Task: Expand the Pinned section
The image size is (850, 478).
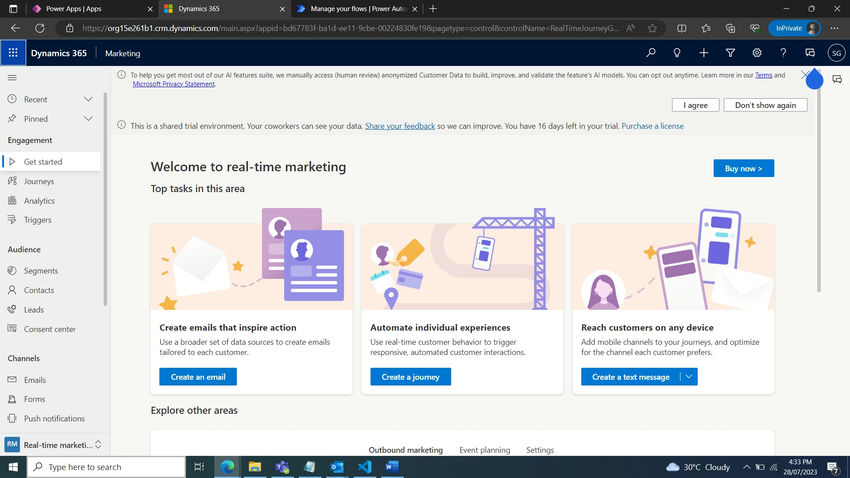Action: (x=88, y=119)
